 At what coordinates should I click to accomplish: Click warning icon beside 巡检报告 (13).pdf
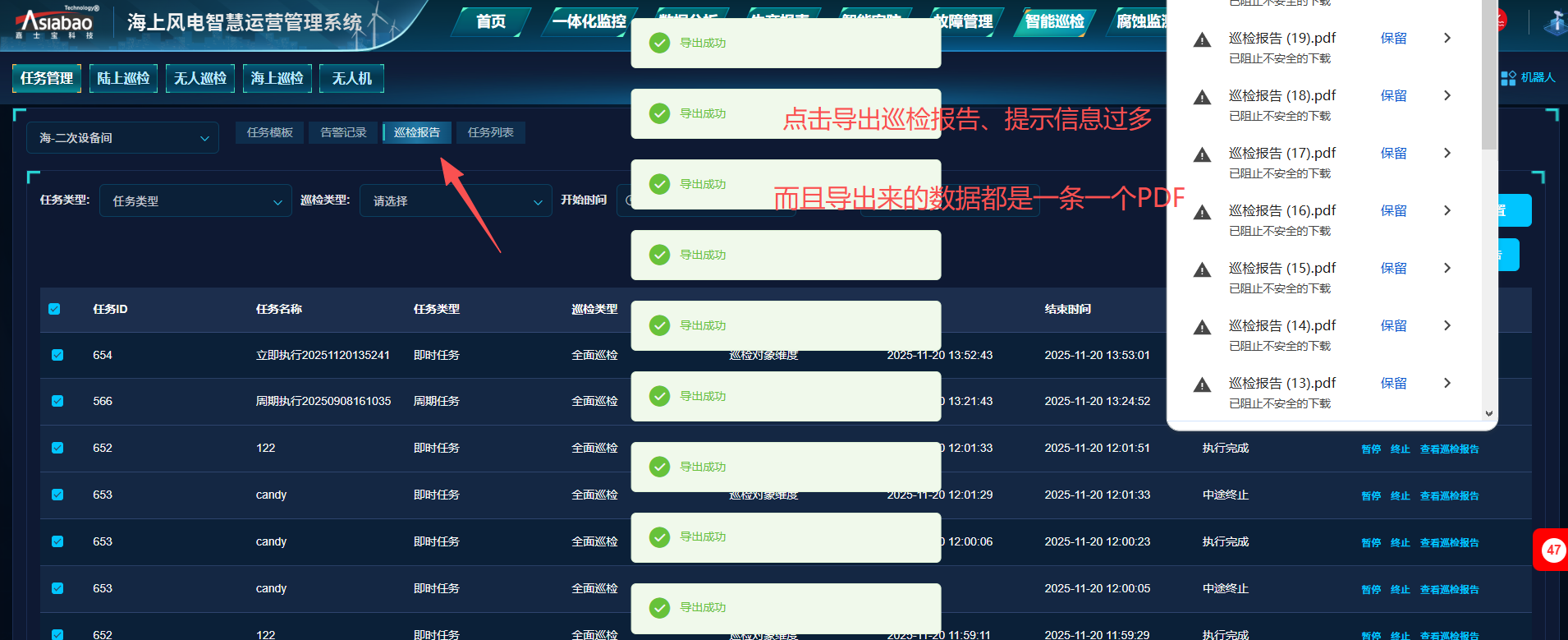pos(1202,385)
